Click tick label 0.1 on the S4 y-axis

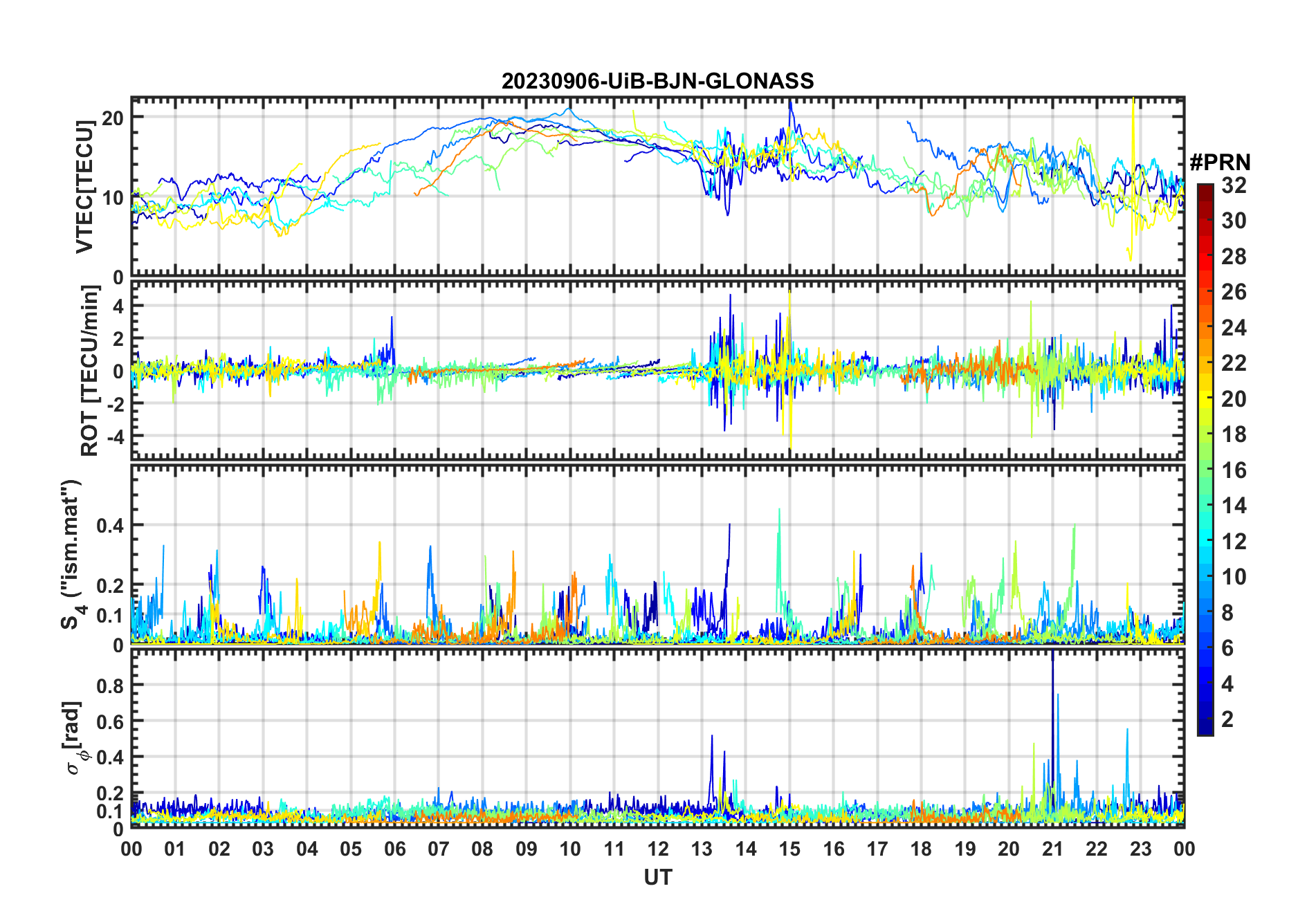pyautogui.click(x=111, y=615)
